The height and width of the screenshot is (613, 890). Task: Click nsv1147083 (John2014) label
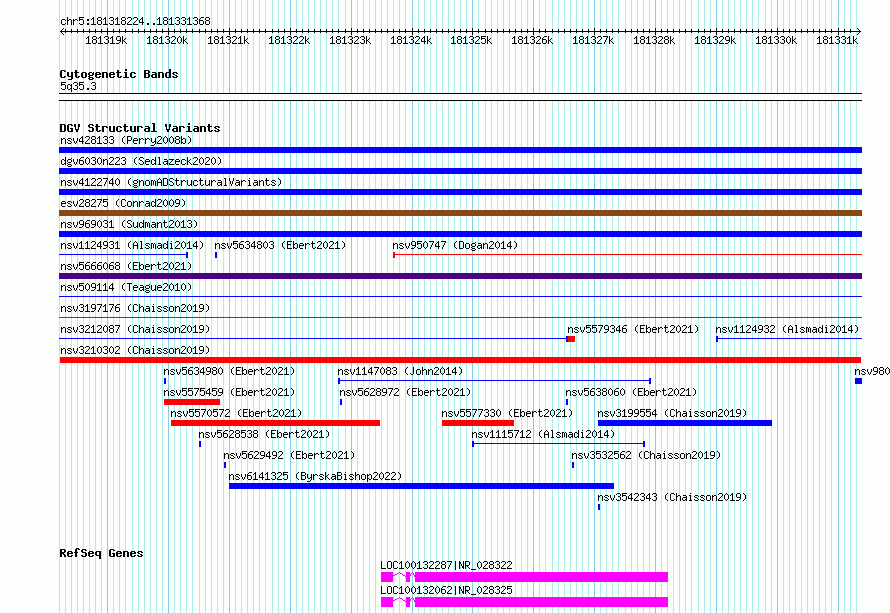point(400,371)
